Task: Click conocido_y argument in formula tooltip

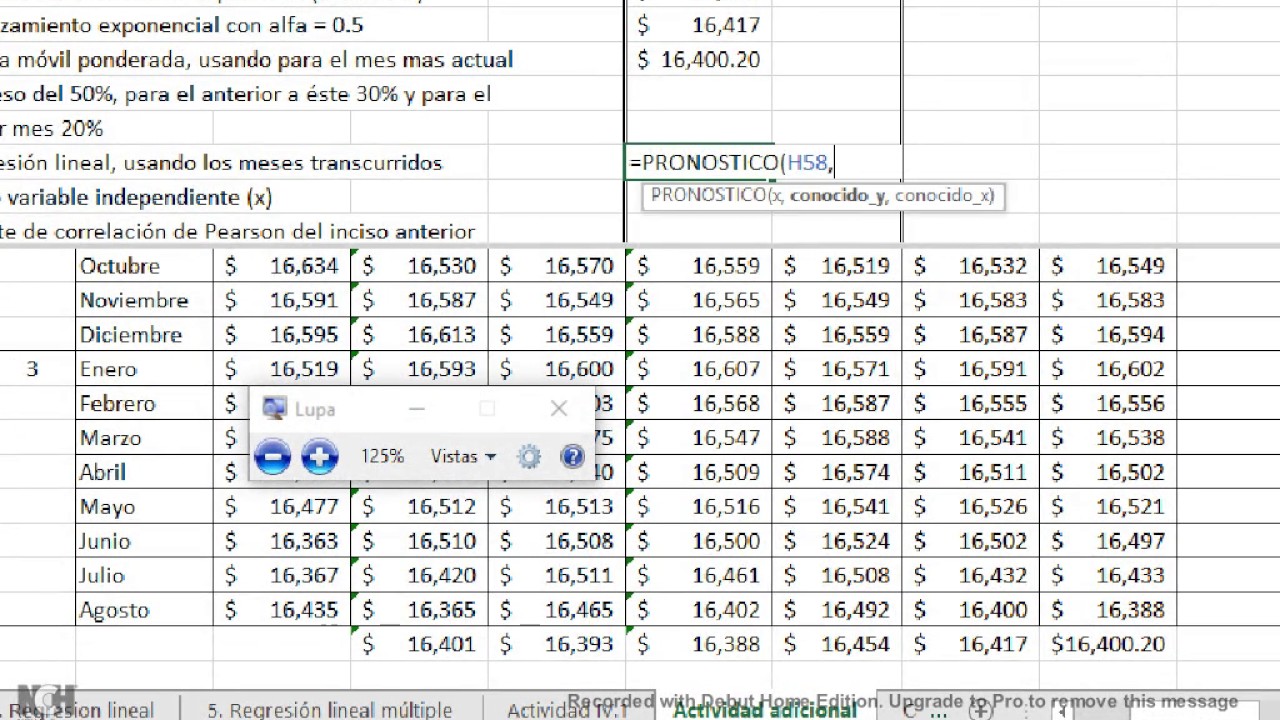Action: pyautogui.click(x=837, y=196)
